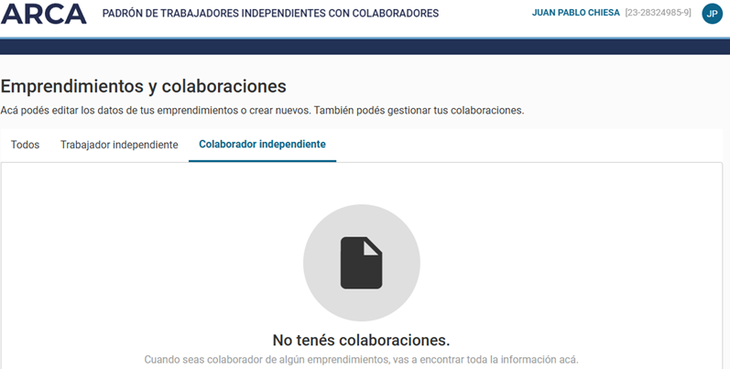Viewport: 730px width, 369px height.
Task: Select the Colaborador independiente tab
Action: tap(262, 144)
